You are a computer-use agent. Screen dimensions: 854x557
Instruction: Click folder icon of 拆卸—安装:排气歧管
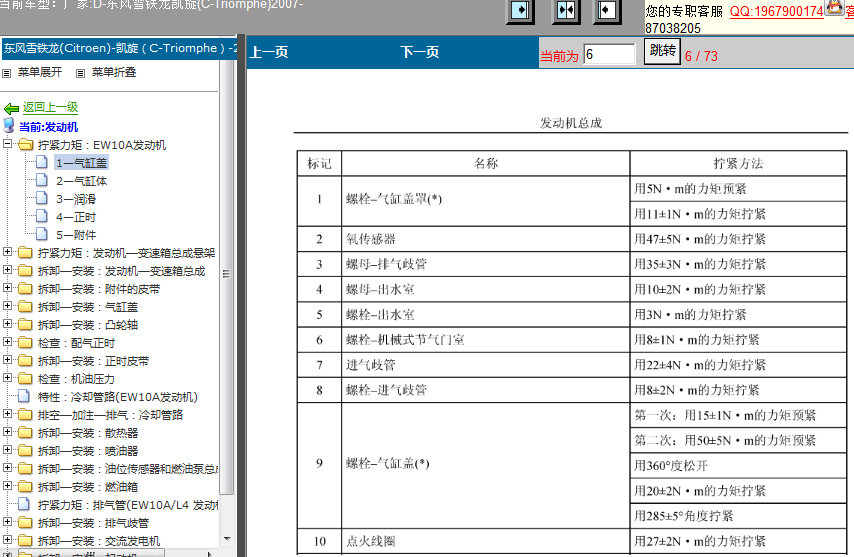point(25,522)
